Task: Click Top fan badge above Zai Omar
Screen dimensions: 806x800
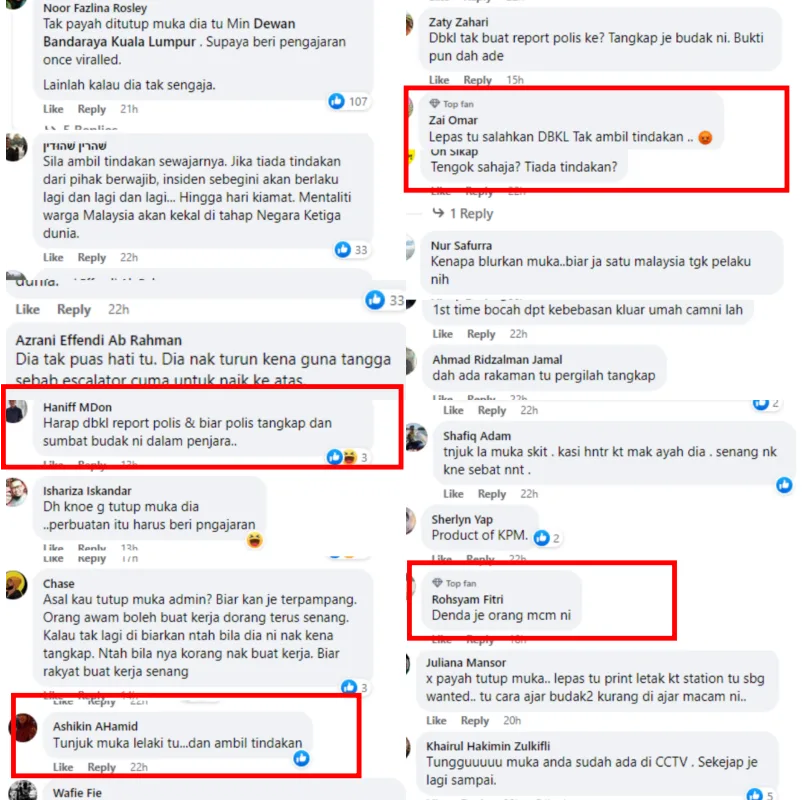Action: pos(452,104)
